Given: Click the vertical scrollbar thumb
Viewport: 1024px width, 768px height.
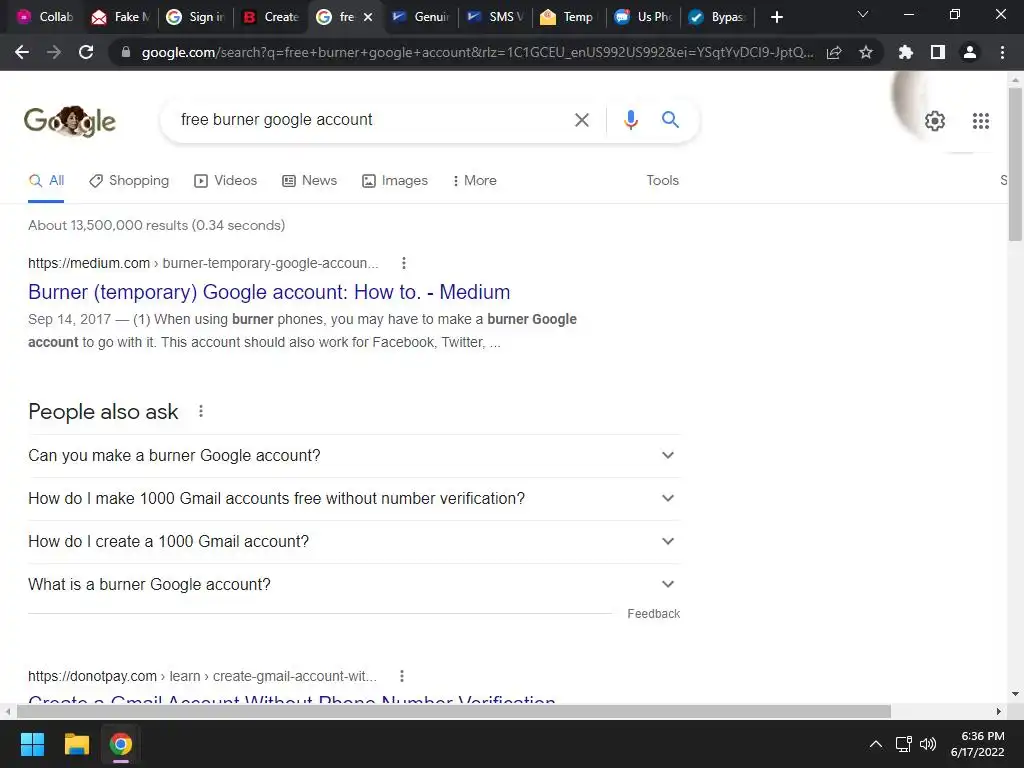Looking at the screenshot, I should (1015, 163).
